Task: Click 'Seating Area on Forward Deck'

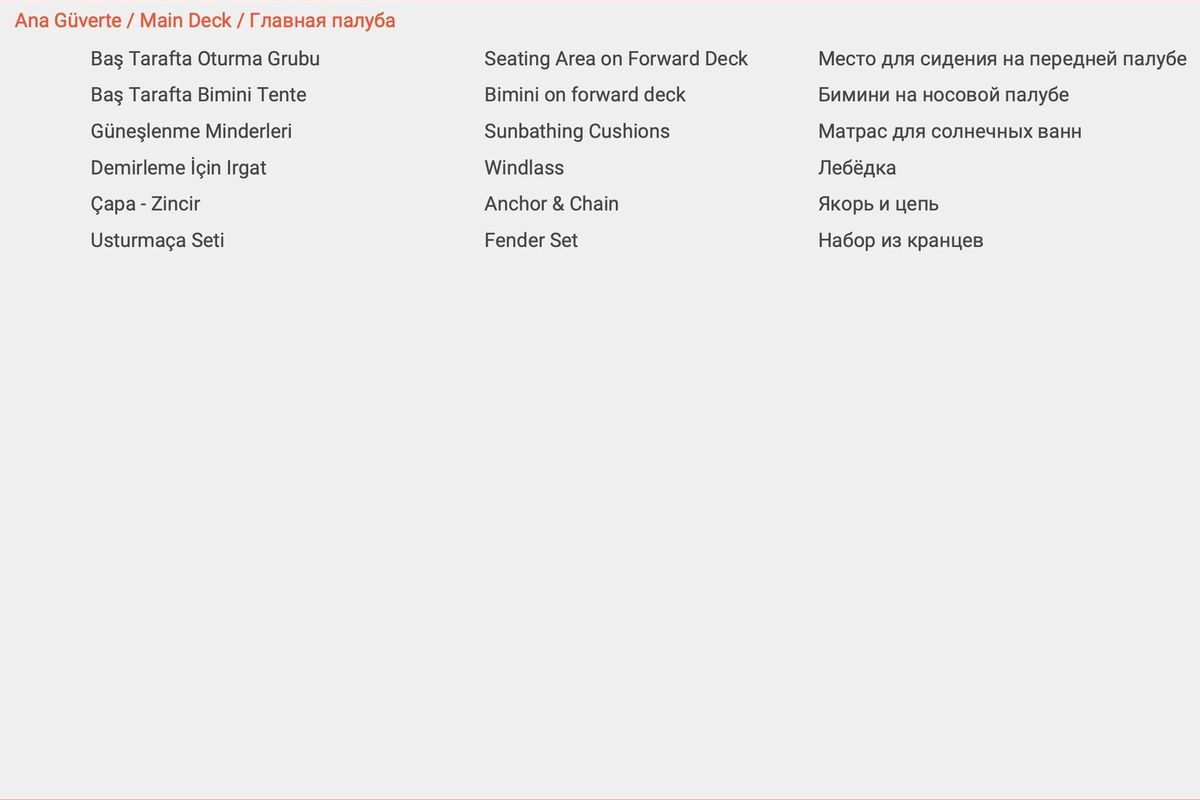Action: tap(616, 59)
